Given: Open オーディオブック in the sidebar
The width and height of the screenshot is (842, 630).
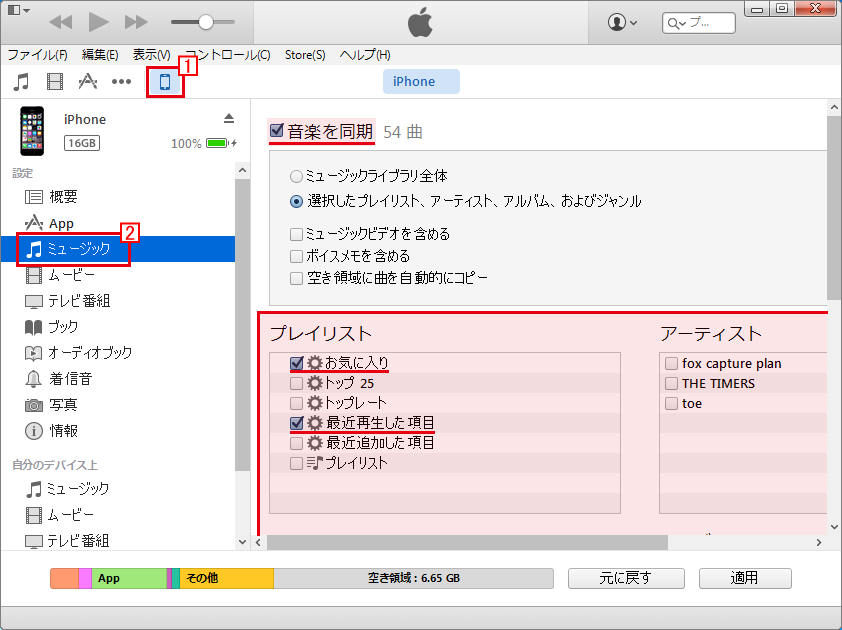Looking at the screenshot, I should click(x=118, y=353).
